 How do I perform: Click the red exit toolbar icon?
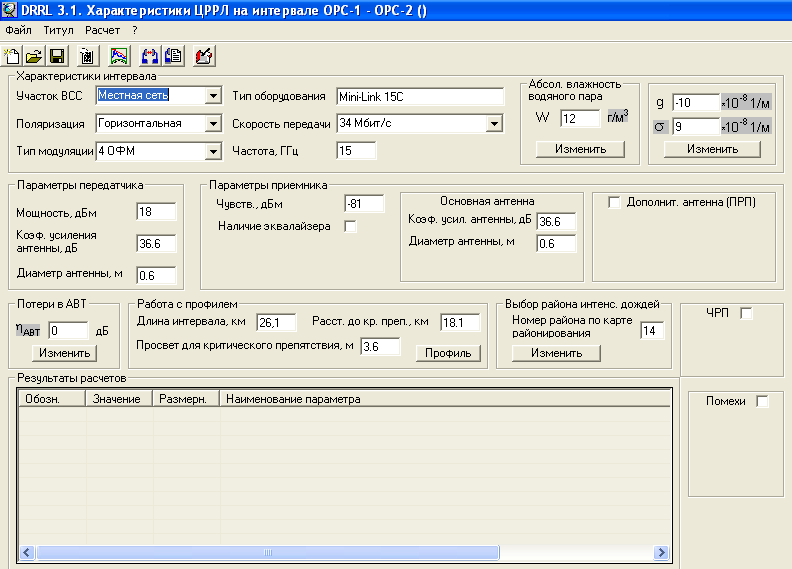coord(204,56)
